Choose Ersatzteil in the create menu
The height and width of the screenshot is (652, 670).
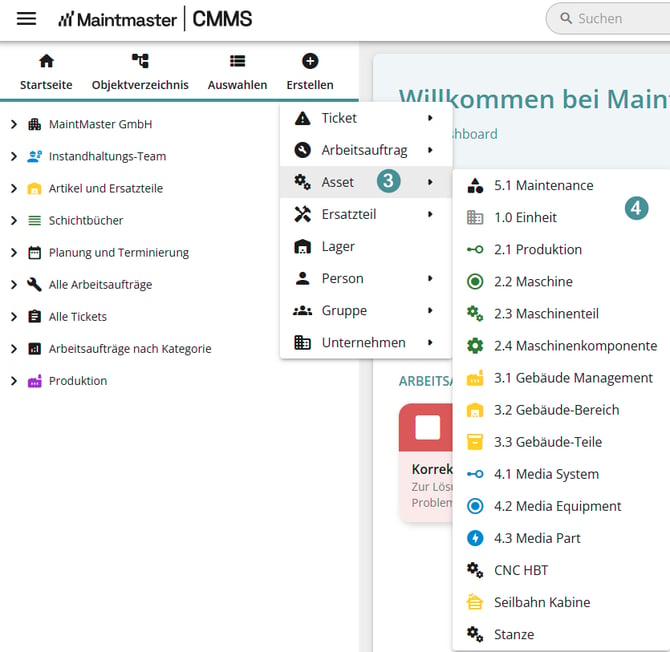coord(366,214)
